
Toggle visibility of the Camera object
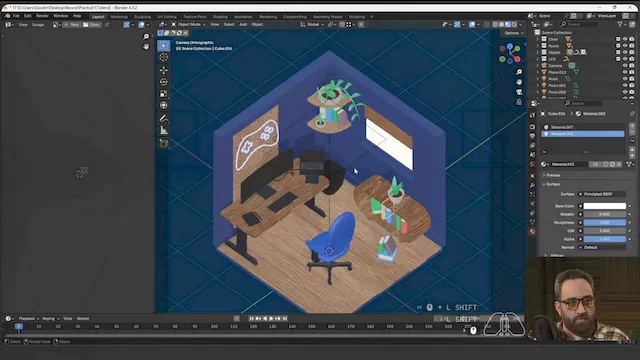(625, 66)
